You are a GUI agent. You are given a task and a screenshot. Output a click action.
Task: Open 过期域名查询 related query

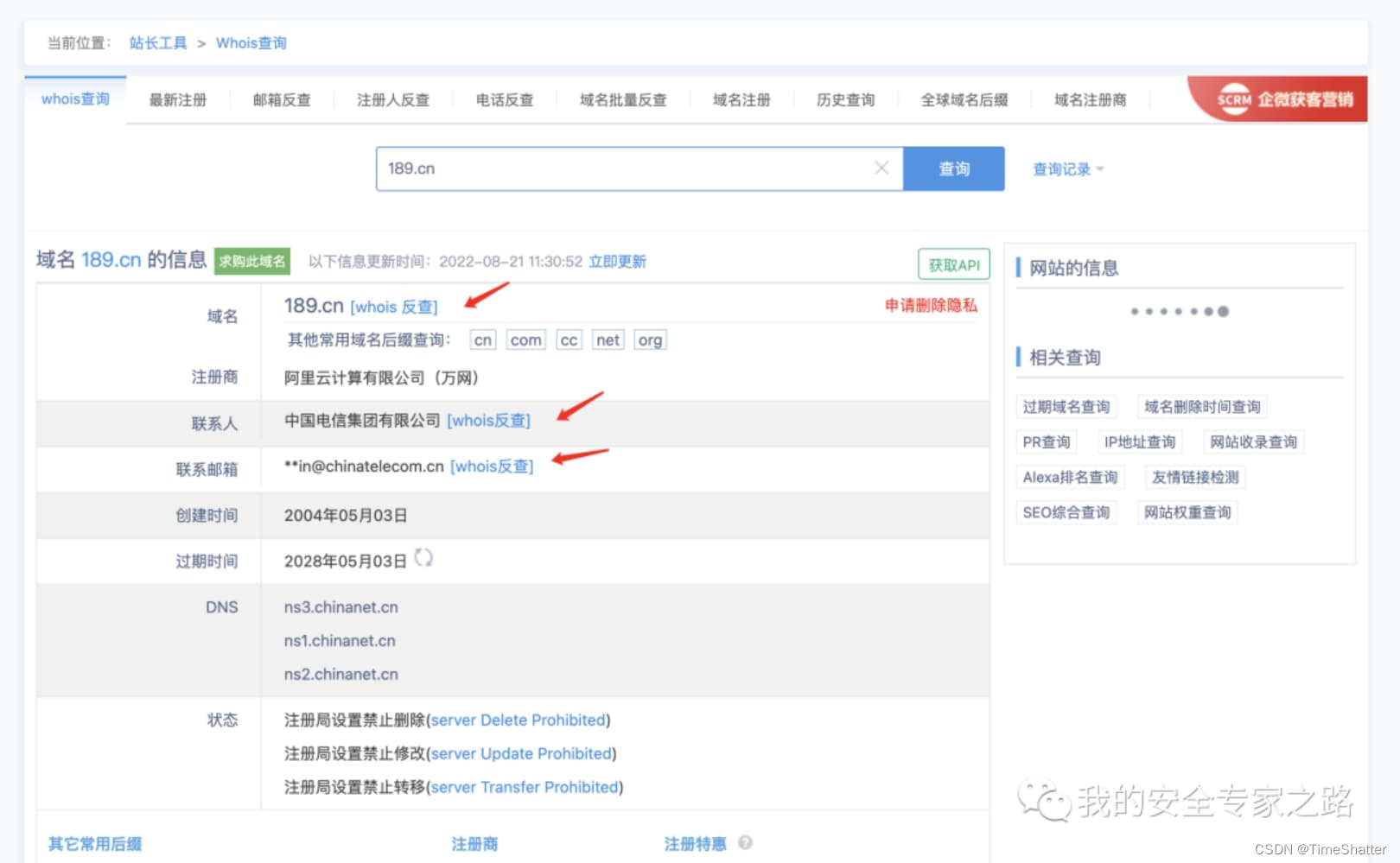coord(1066,407)
